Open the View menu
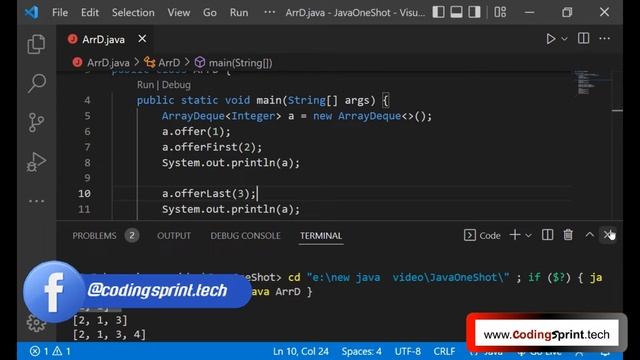Image resolution: width=640 pixels, height=360 pixels. [x=178, y=12]
